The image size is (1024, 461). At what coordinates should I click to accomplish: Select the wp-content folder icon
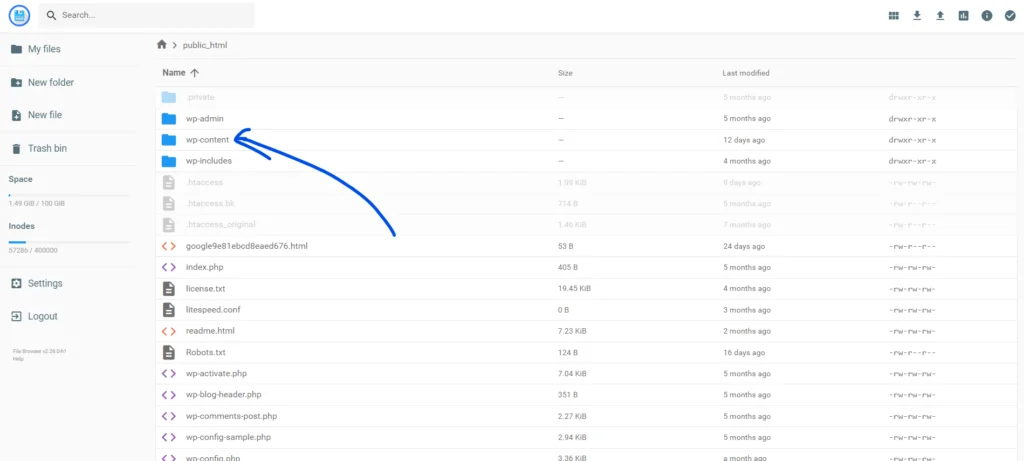[x=169, y=140]
